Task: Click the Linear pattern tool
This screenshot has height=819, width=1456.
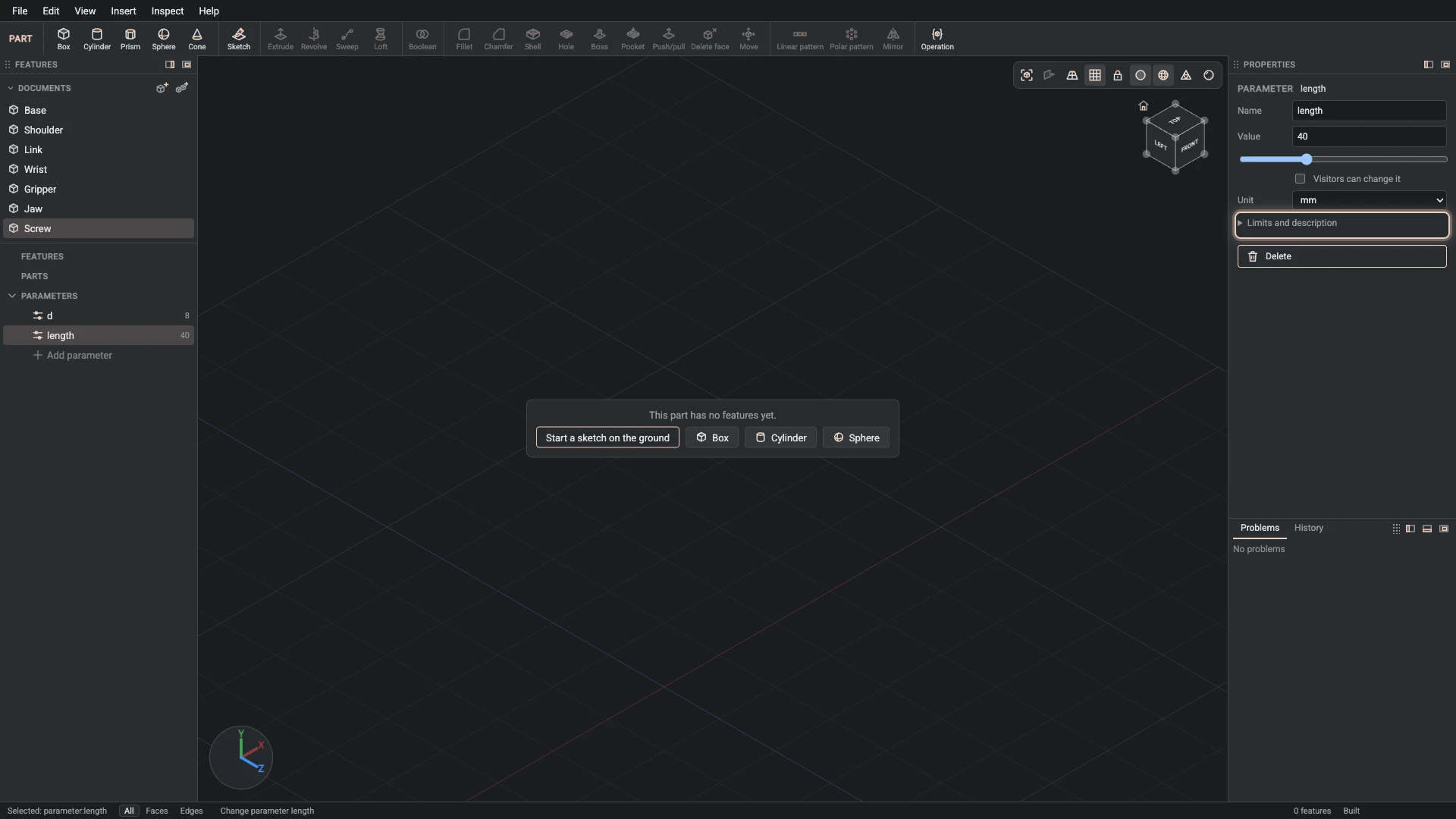Action: [800, 39]
